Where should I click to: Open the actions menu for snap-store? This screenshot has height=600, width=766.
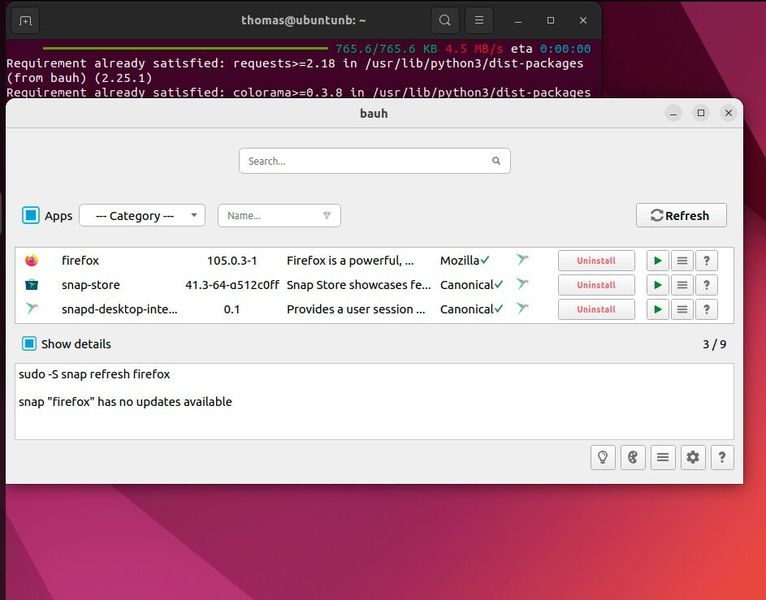point(682,285)
